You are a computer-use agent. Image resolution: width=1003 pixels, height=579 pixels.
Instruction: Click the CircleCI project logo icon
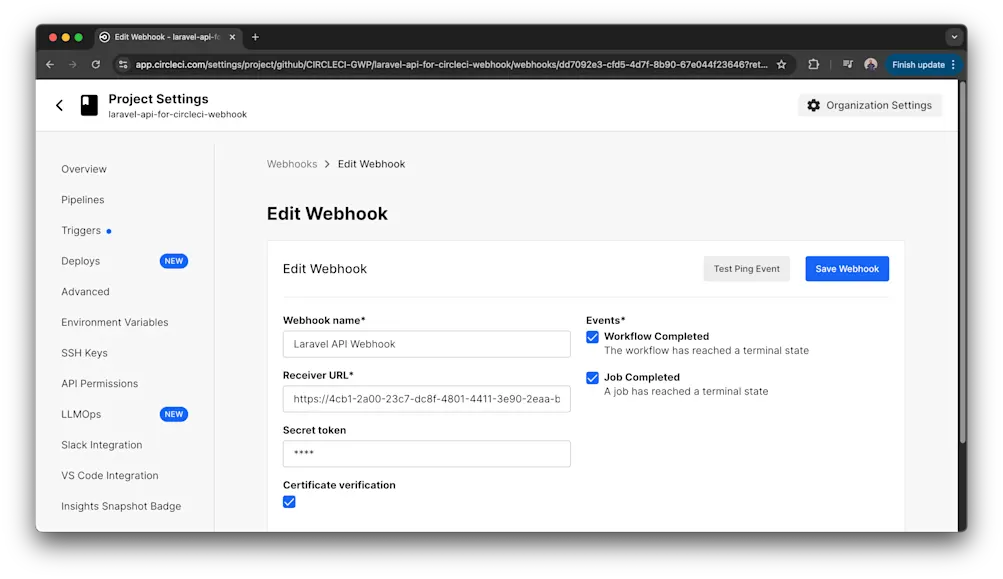pos(89,104)
